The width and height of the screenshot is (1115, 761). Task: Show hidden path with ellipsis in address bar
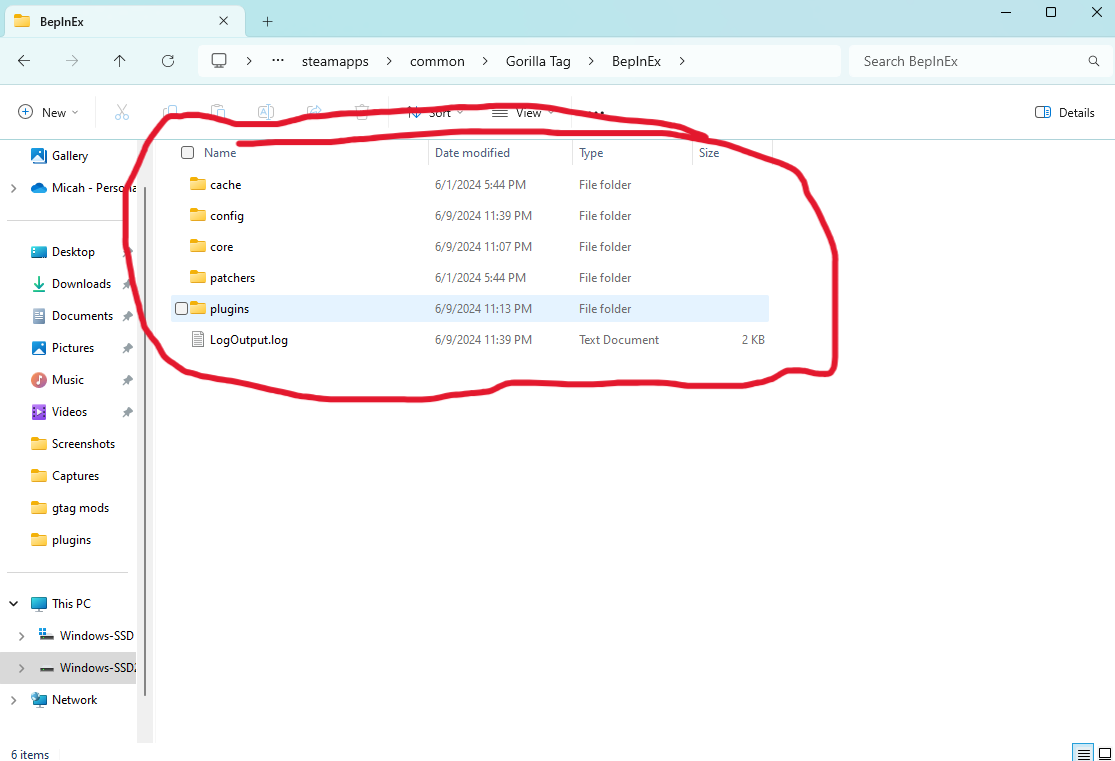tap(278, 61)
